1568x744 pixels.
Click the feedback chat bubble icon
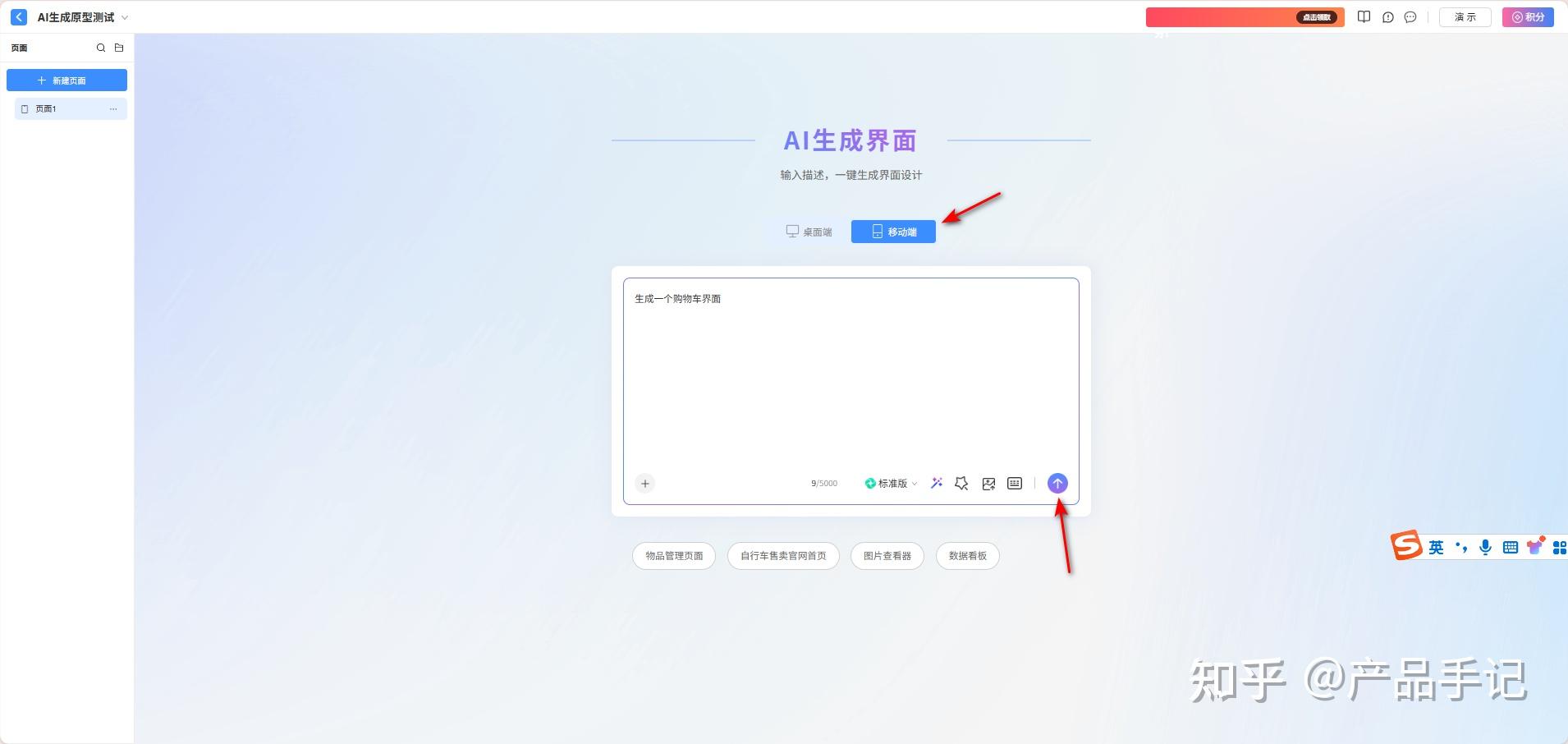coord(1410,17)
